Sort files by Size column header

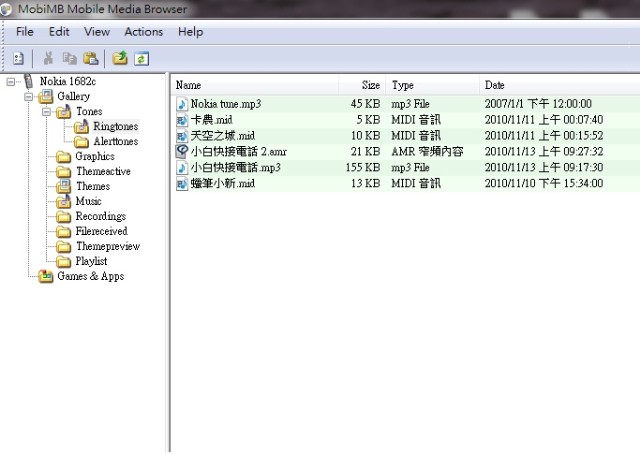coord(362,85)
